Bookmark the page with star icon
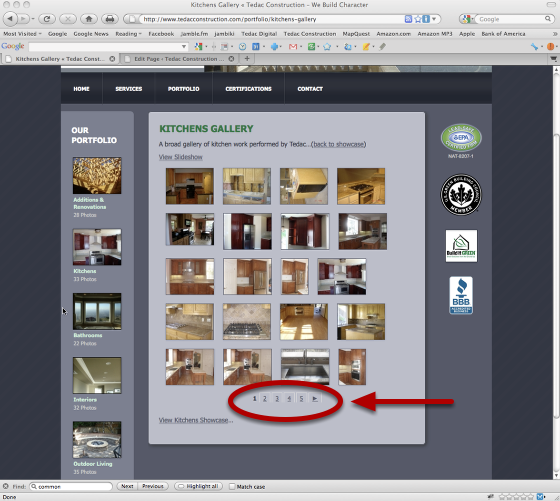This screenshot has height=501, width=560. pyautogui.click(x=418, y=19)
